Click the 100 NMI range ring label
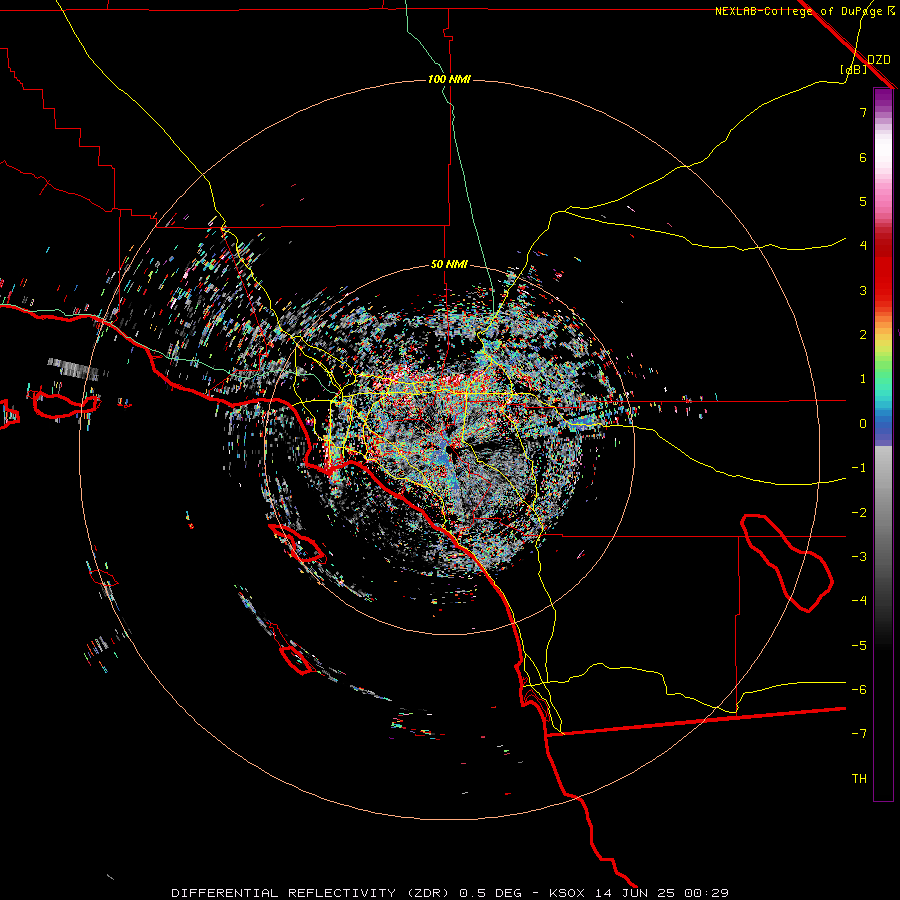900x900 pixels. [449, 79]
